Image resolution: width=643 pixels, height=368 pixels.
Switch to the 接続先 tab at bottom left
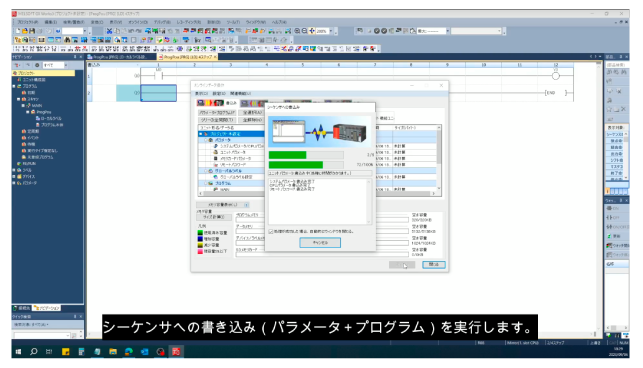tap(22, 308)
